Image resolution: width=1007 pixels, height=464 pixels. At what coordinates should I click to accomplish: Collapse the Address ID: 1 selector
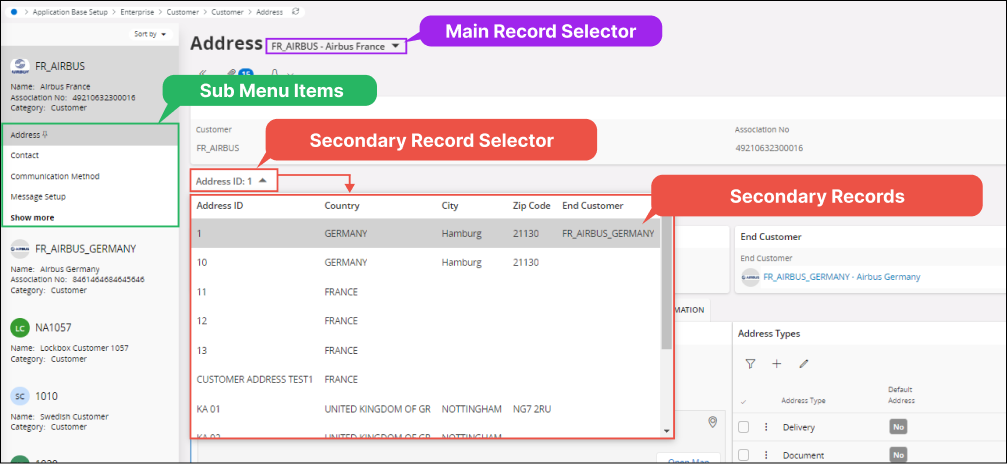234,181
